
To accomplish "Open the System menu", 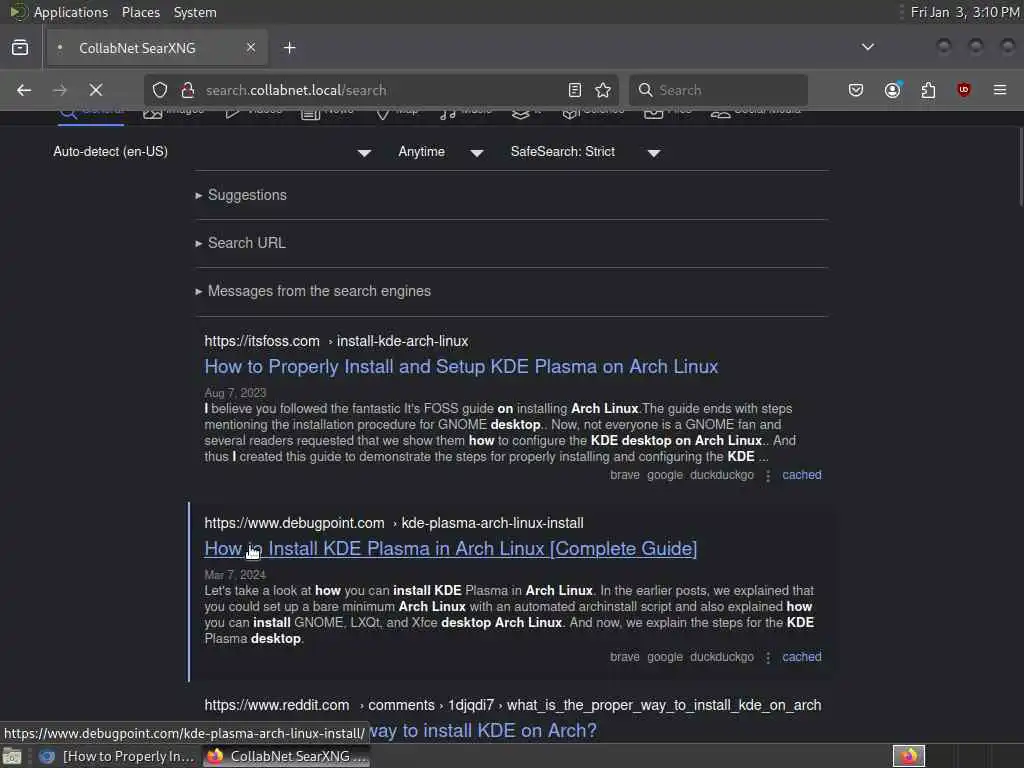I will 195,12.
